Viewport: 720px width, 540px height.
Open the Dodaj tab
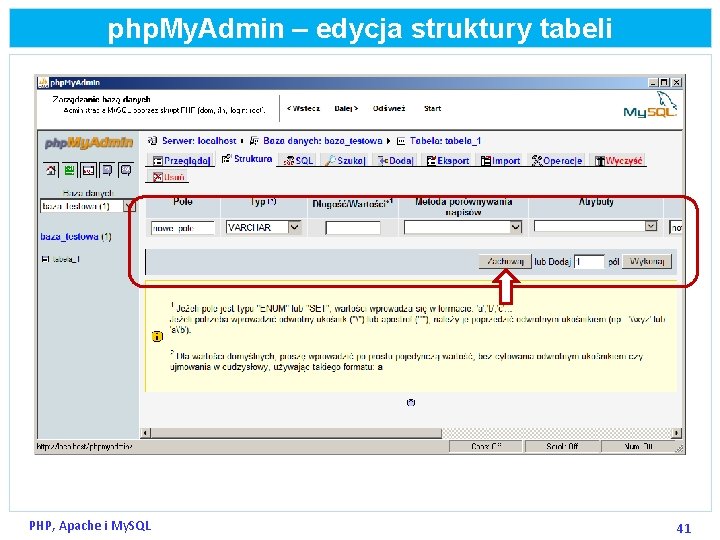[x=395, y=160]
